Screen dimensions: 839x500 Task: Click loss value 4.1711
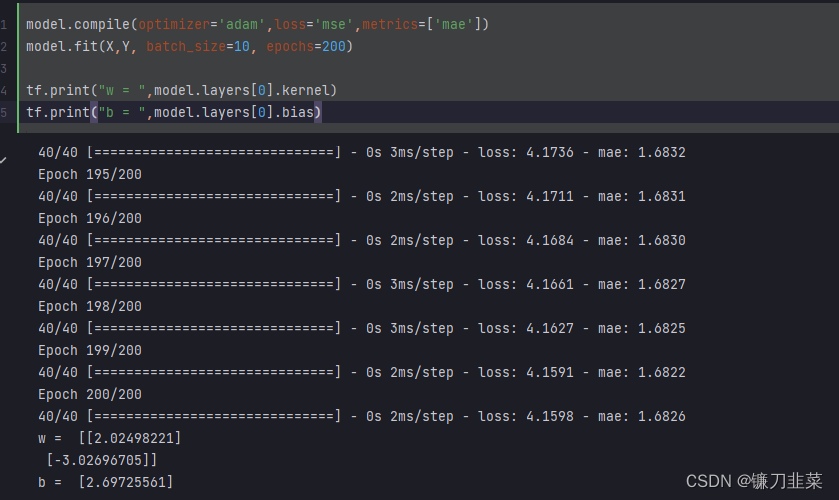click(x=550, y=196)
